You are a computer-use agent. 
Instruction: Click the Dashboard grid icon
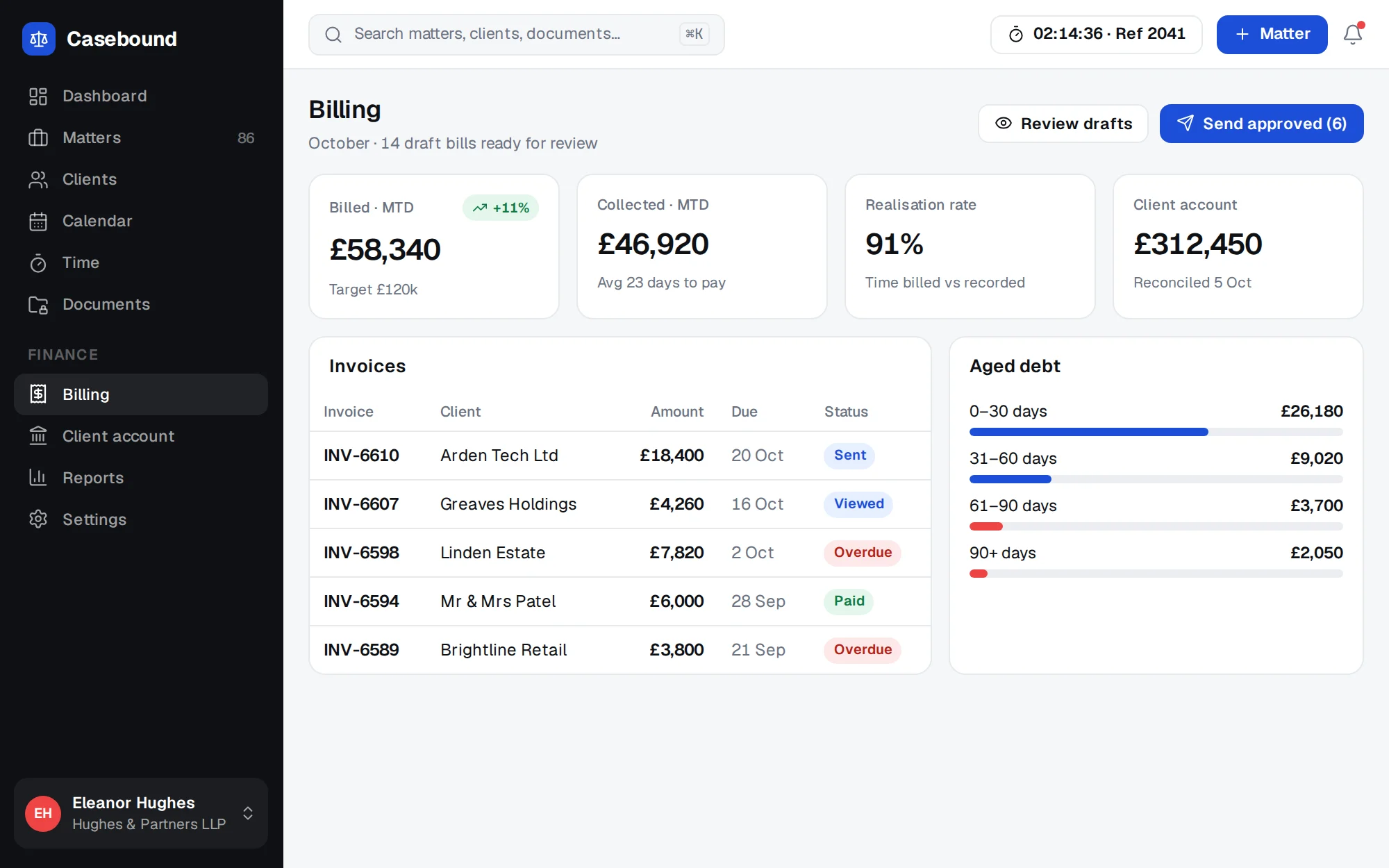coord(38,97)
